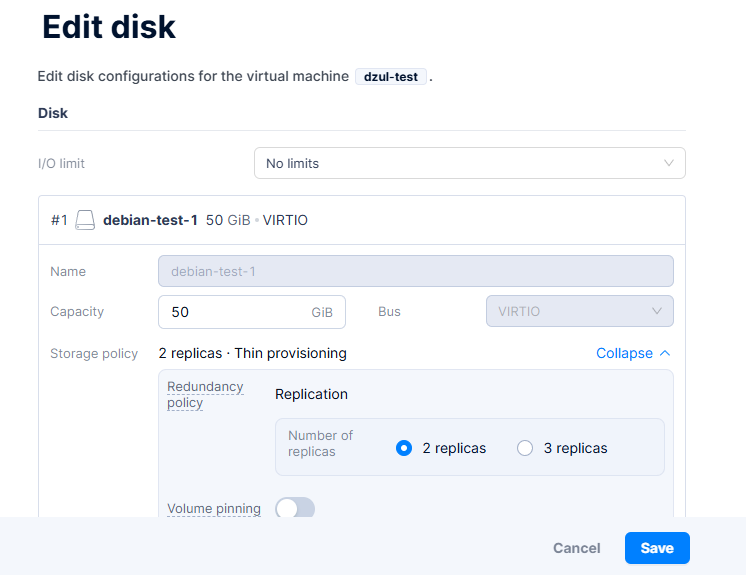Click the Volume pinning underlined label
Screen dimensions: 746x575
click(x=214, y=509)
